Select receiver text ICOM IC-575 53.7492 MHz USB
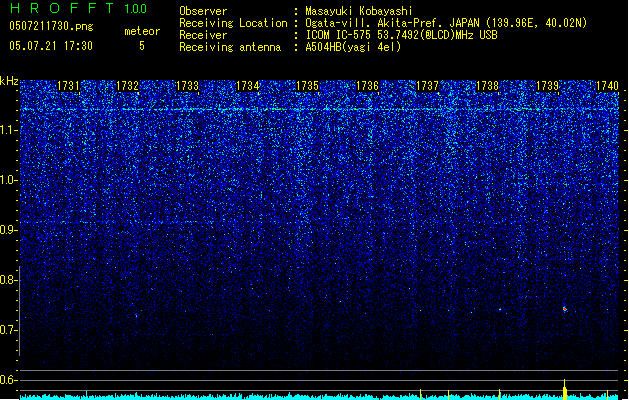This screenshot has width=629, height=400. (402, 35)
